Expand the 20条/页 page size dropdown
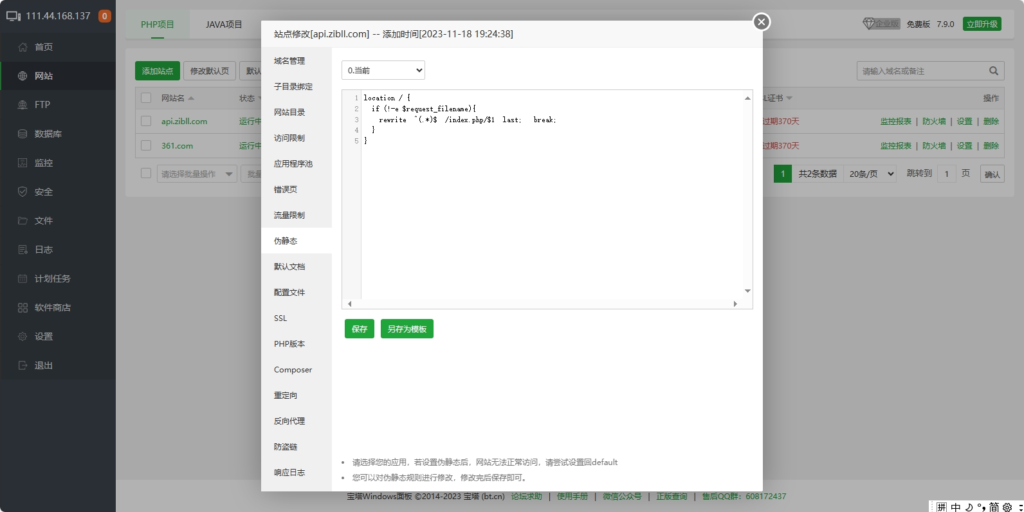The height and width of the screenshot is (512, 1024). [x=871, y=174]
